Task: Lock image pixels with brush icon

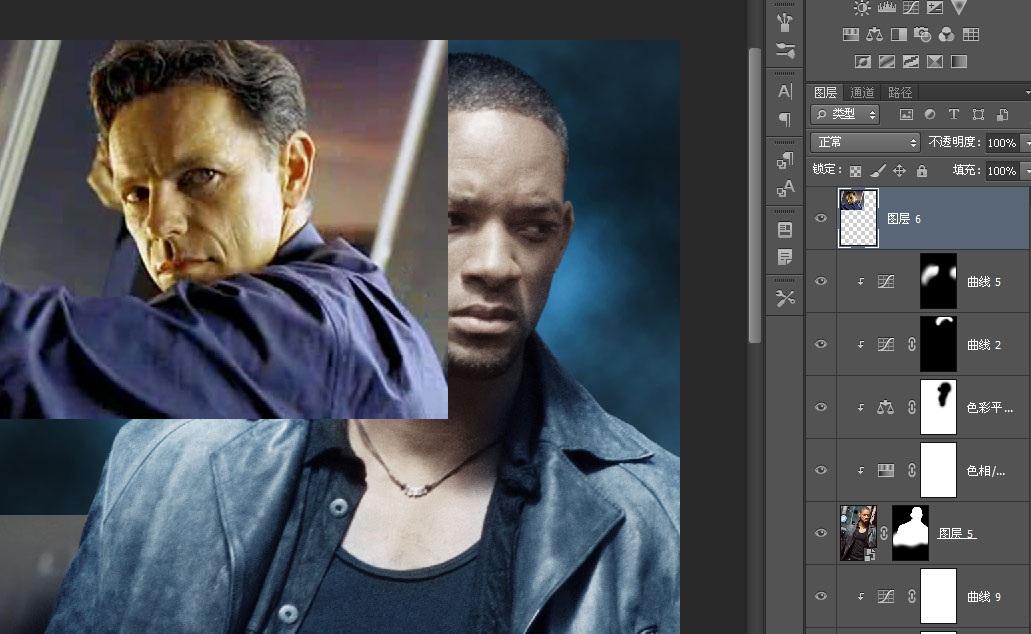Action: (878, 171)
